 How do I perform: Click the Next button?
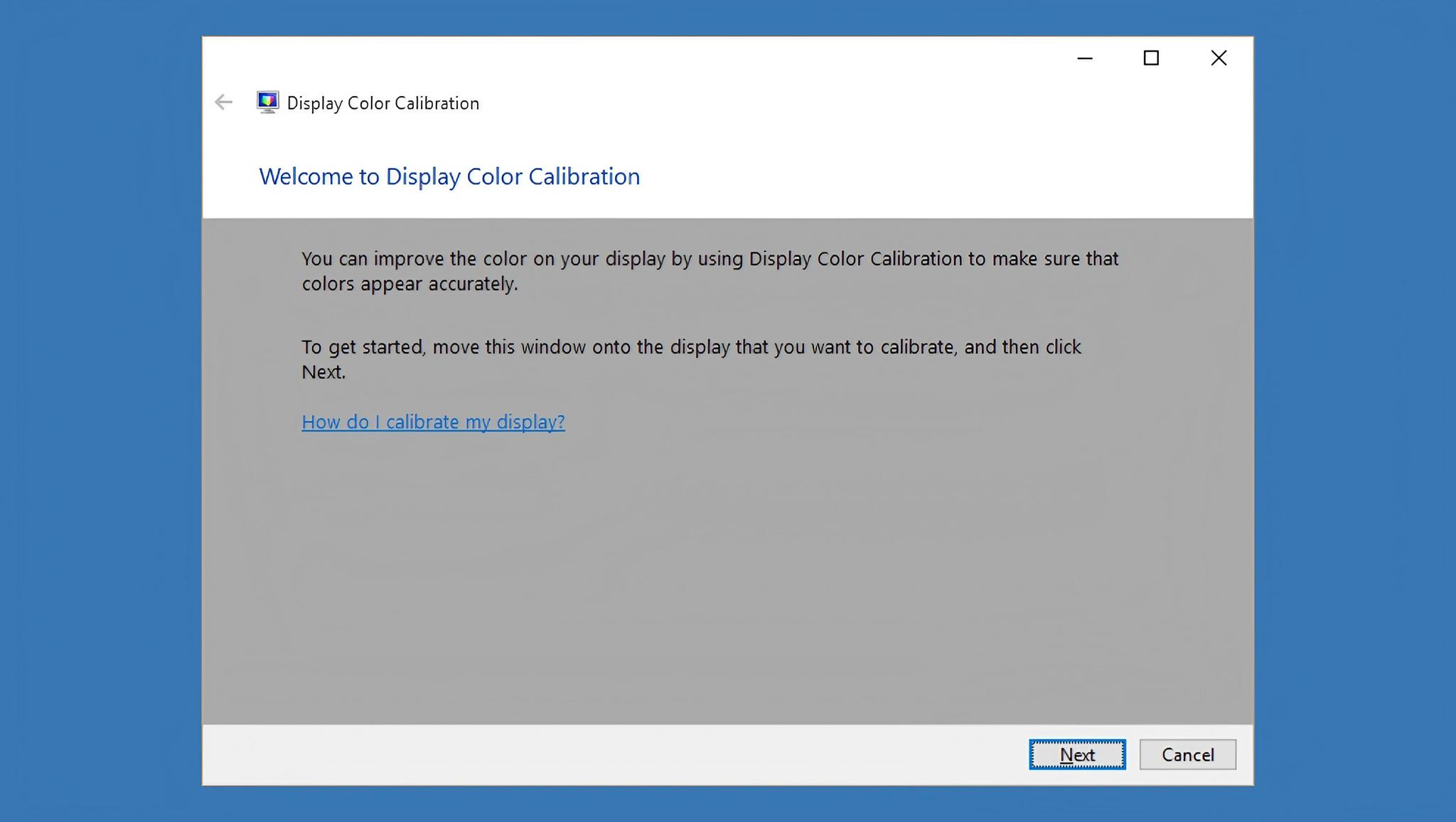point(1077,754)
